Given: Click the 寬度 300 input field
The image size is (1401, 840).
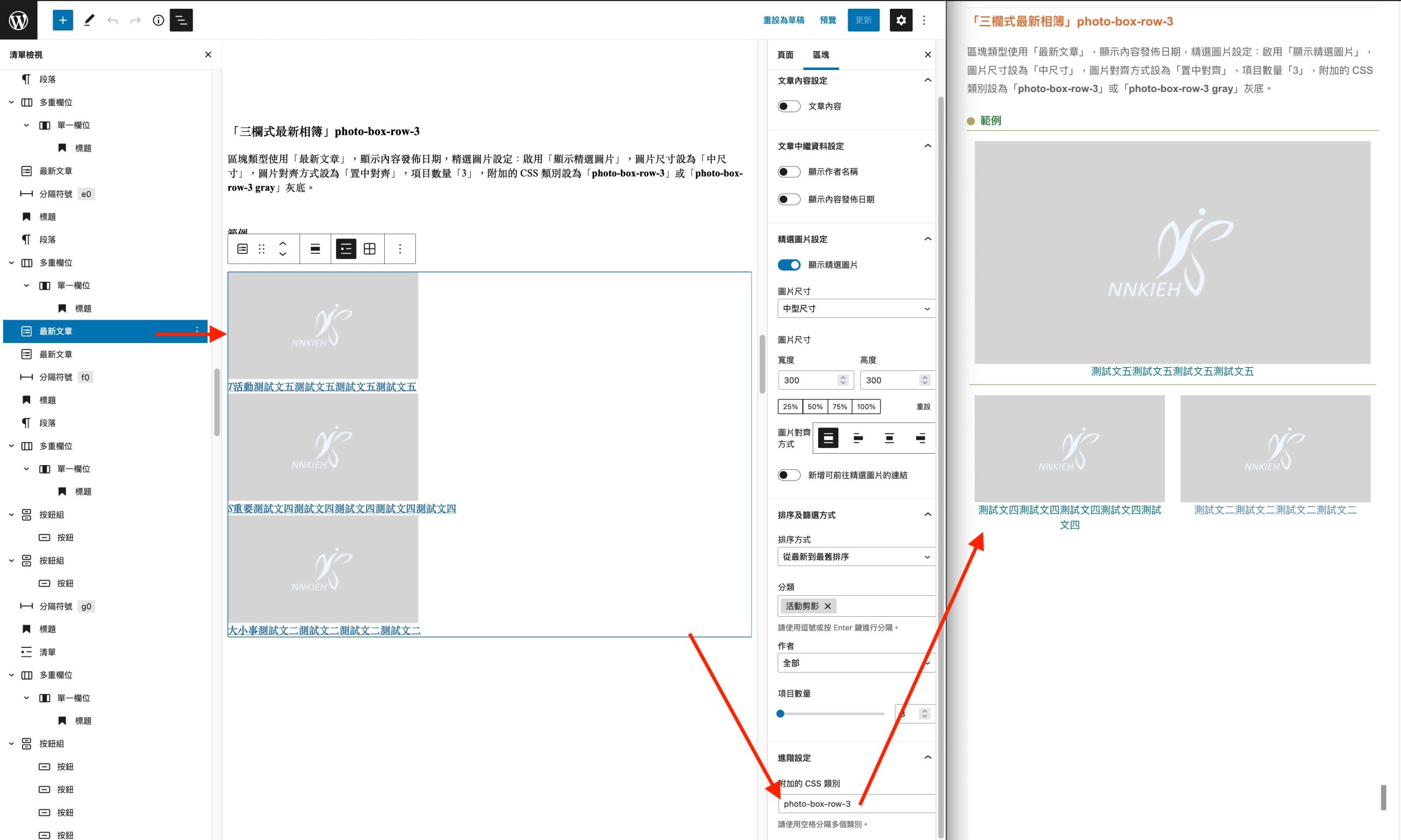Looking at the screenshot, I should pyautogui.click(x=815, y=380).
